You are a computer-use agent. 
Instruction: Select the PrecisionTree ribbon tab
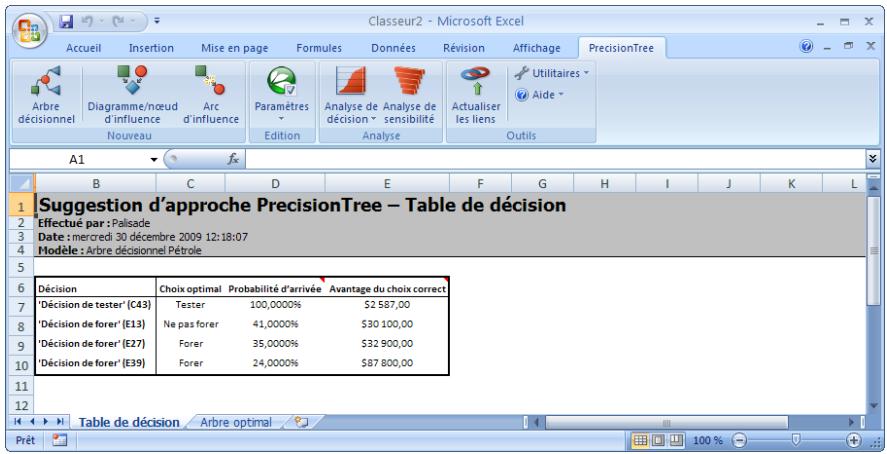point(621,48)
